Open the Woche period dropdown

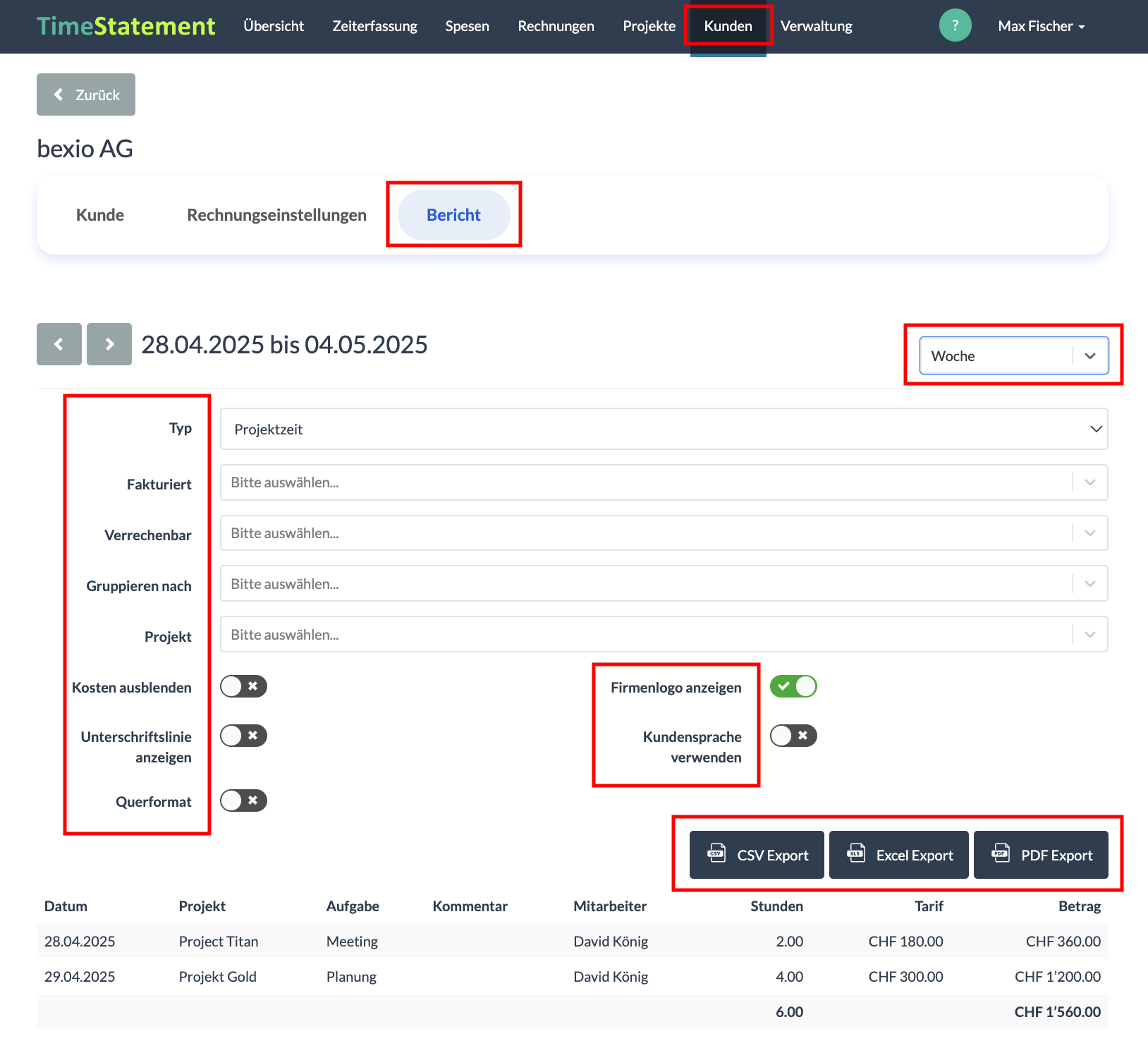pos(1013,355)
